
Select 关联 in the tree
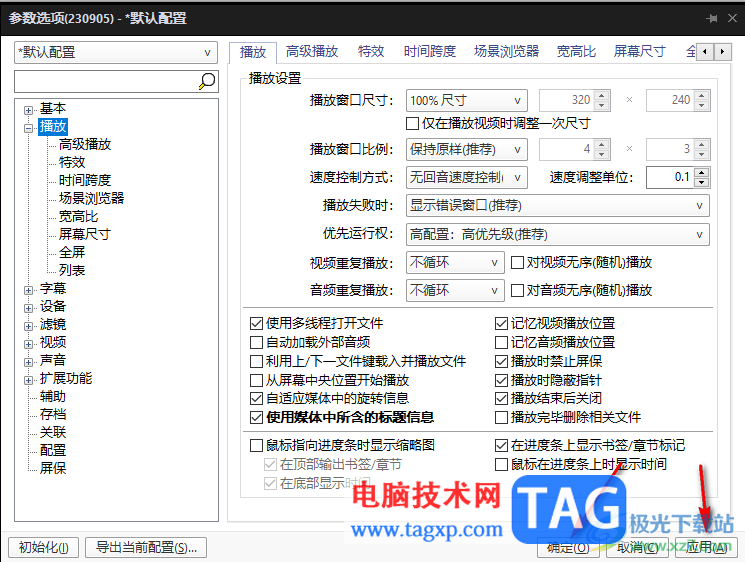pos(53,432)
